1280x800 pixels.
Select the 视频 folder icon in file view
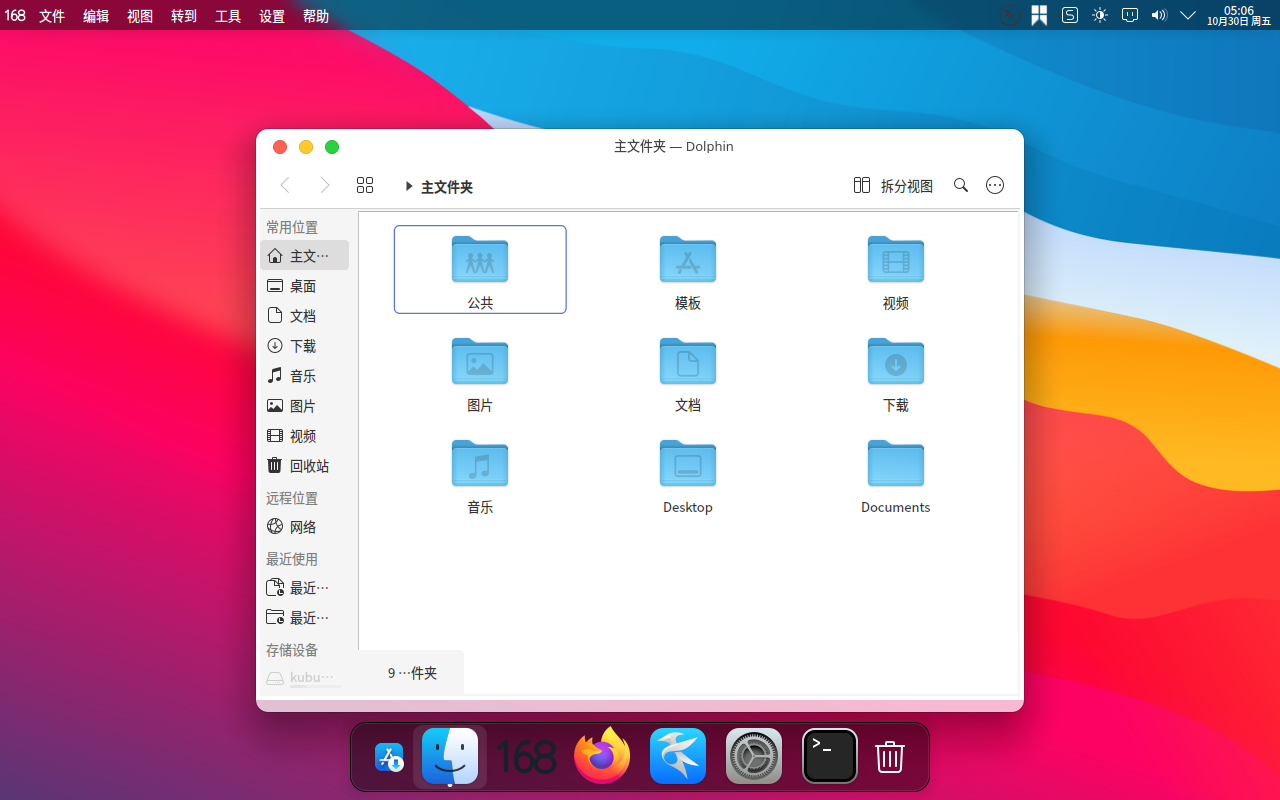896,259
